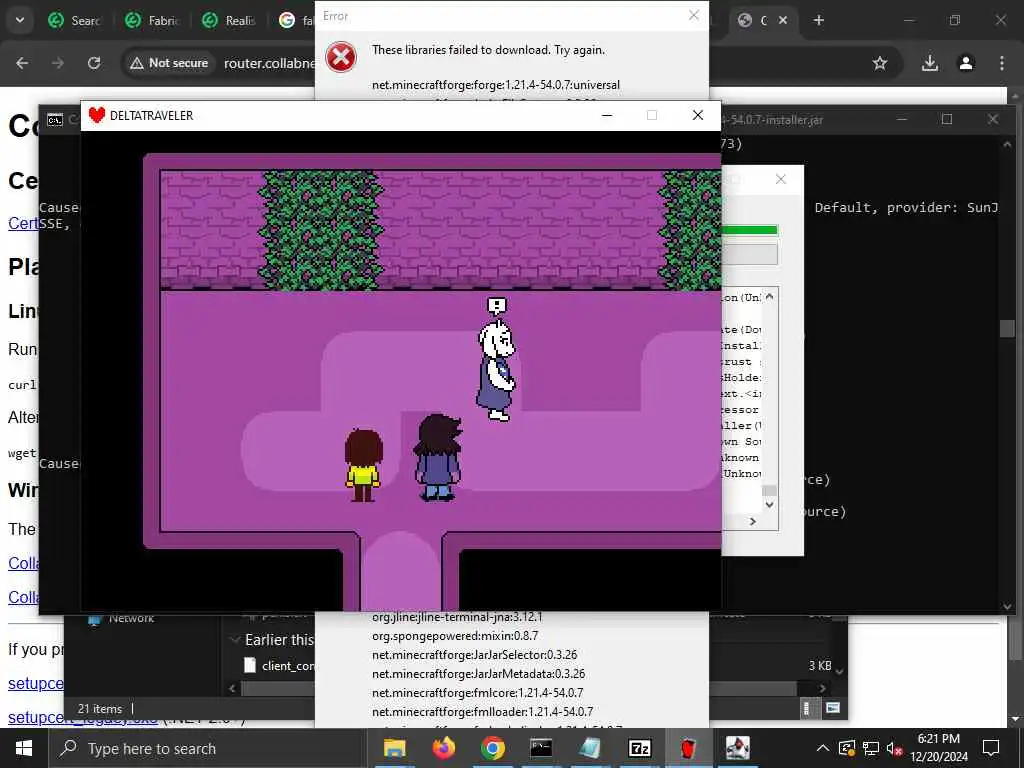The width and height of the screenshot is (1024, 768).
Task: Bookmark this page with the star icon
Action: click(880, 63)
